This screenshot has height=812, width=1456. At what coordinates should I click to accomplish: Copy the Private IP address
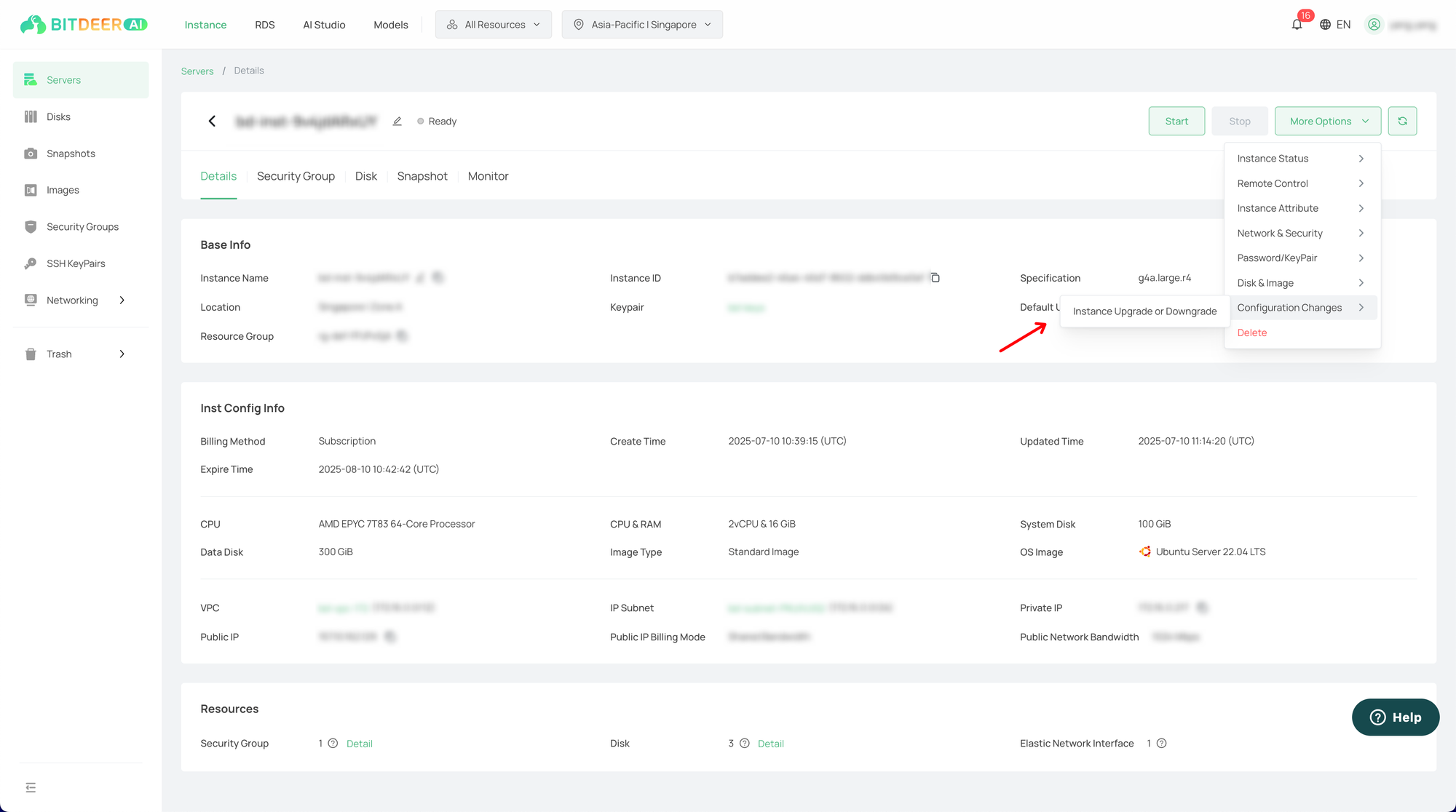(x=1202, y=608)
